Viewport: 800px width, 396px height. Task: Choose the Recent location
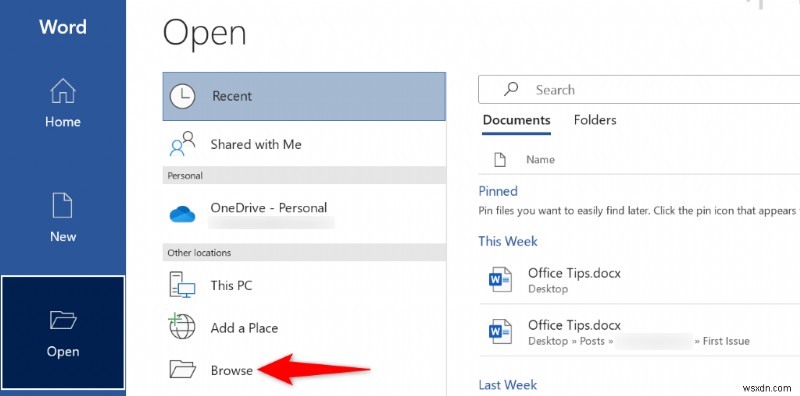click(x=304, y=96)
